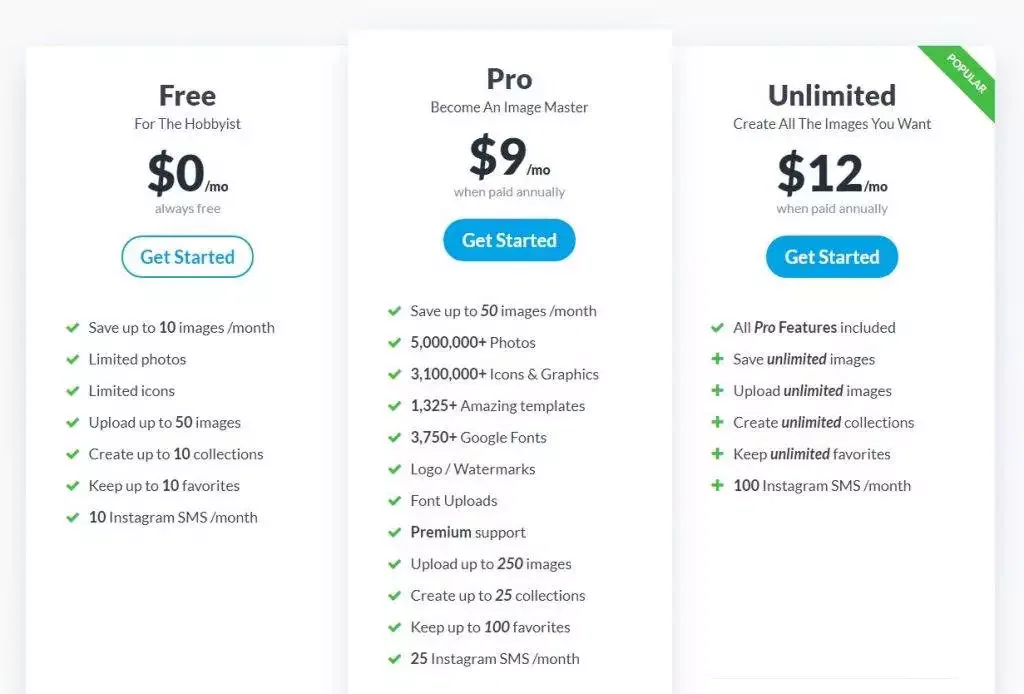Click checkmark next to Font Uploads

pos(395,501)
